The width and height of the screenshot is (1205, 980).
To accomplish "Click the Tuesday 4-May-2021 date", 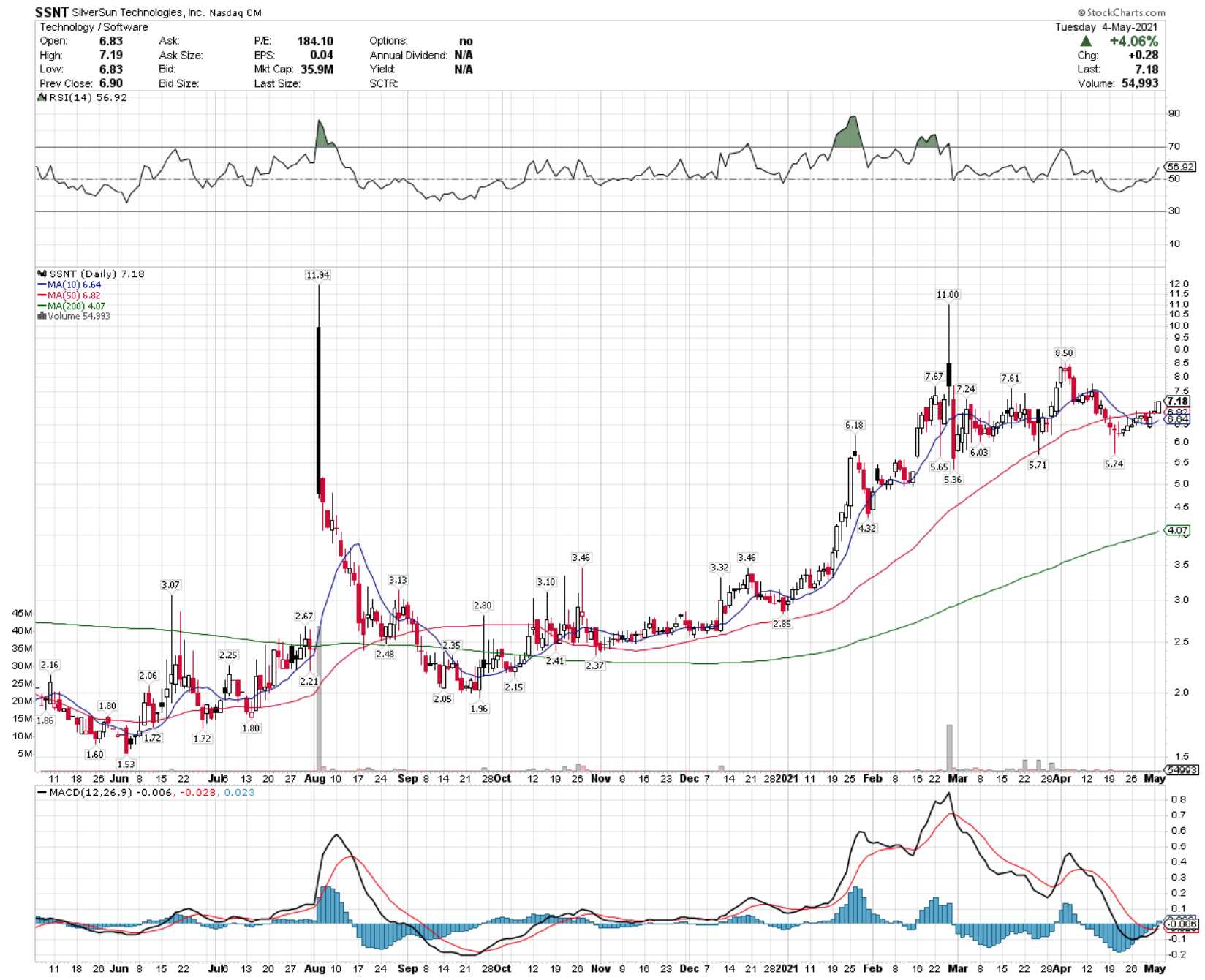I will pos(1106,27).
